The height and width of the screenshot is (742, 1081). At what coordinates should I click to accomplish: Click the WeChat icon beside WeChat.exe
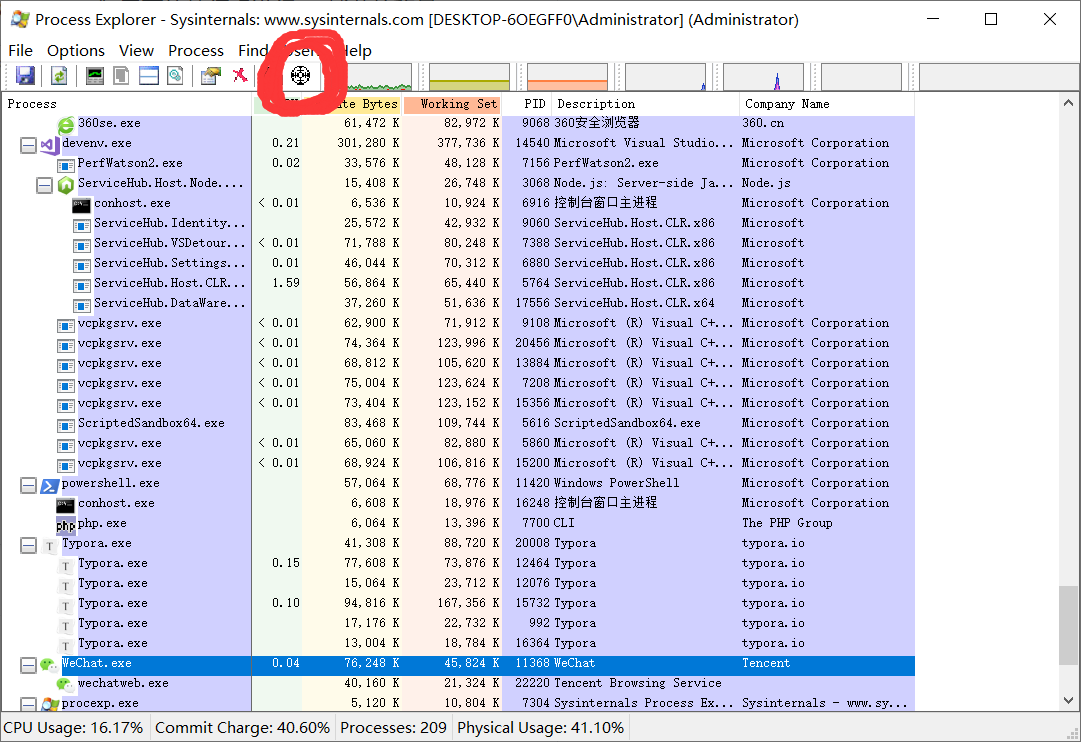[49, 665]
